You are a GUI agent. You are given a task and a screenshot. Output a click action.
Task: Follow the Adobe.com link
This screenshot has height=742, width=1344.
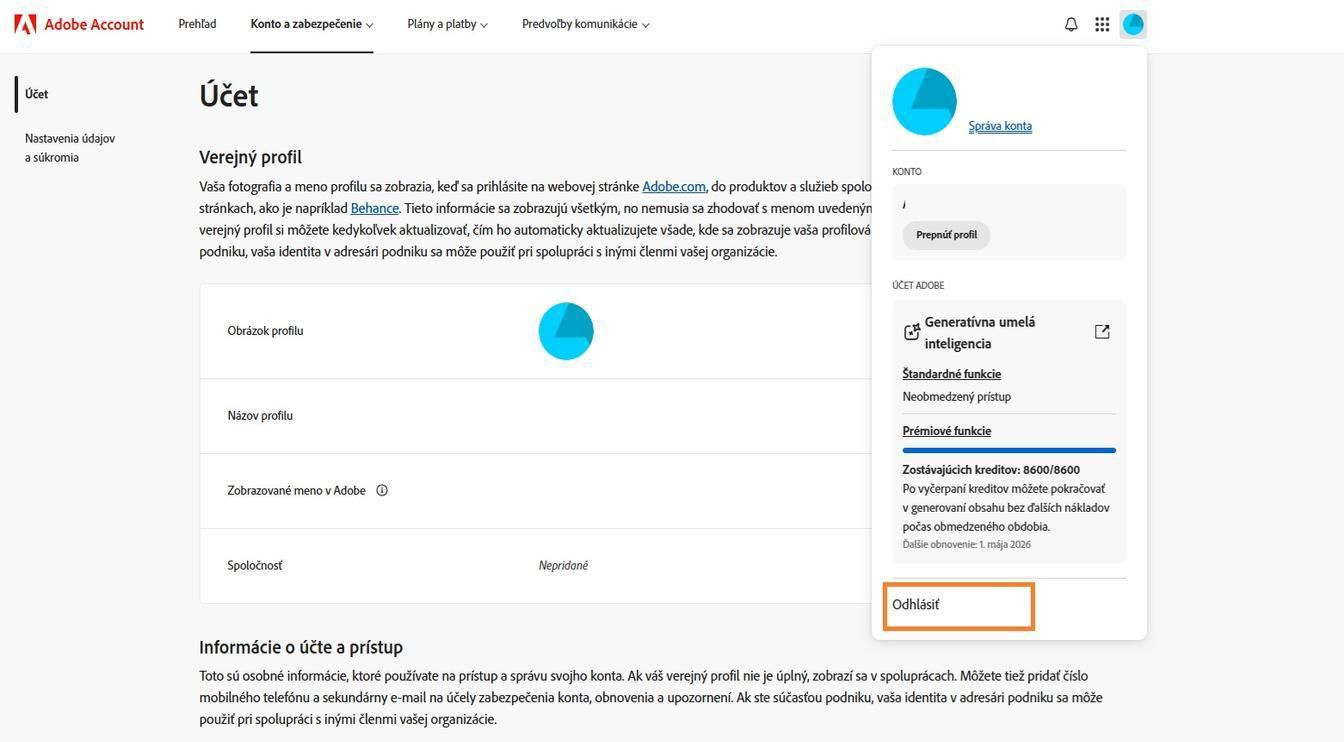pyautogui.click(x=674, y=186)
